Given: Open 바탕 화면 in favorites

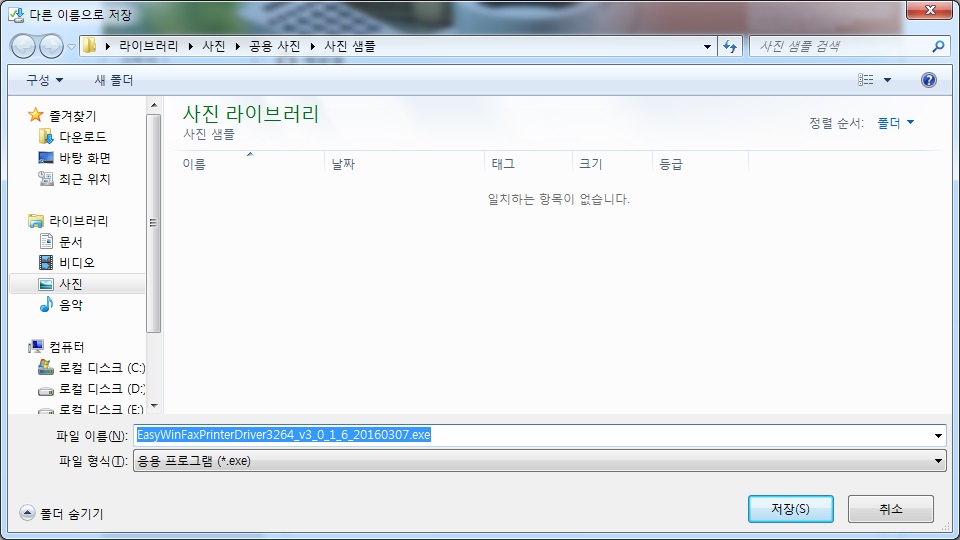Looking at the screenshot, I should click(84, 158).
